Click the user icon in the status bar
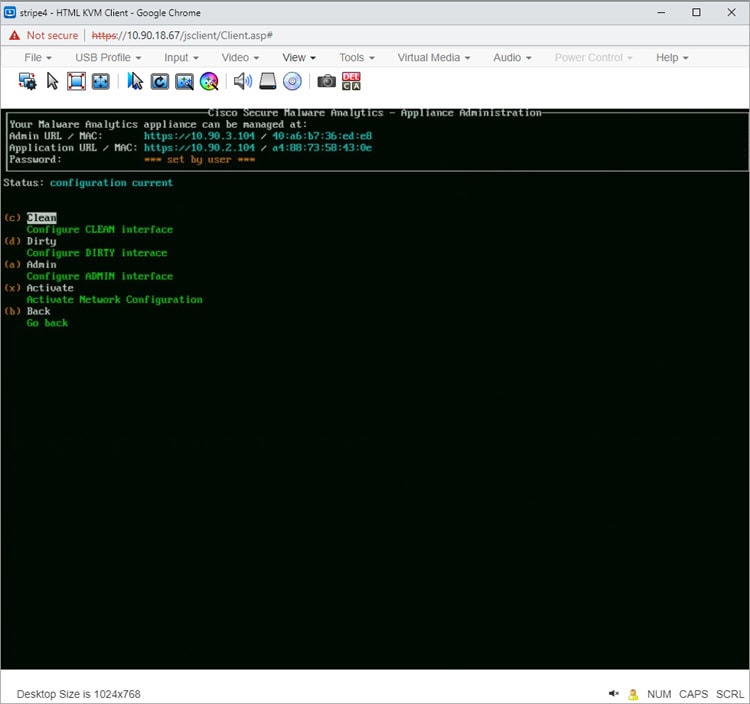 coord(633,694)
